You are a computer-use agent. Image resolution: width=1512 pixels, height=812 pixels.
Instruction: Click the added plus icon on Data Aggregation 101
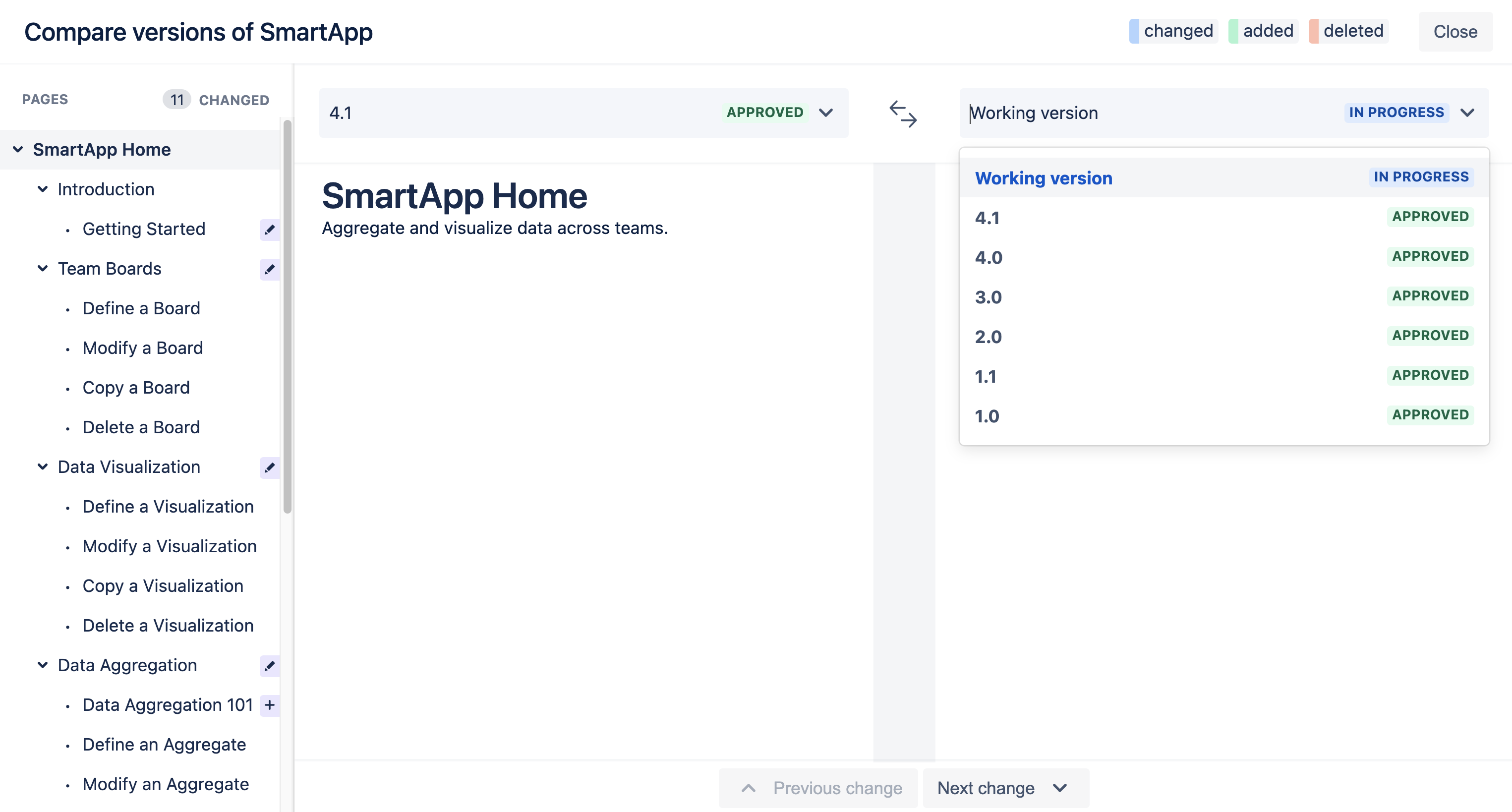(x=269, y=705)
